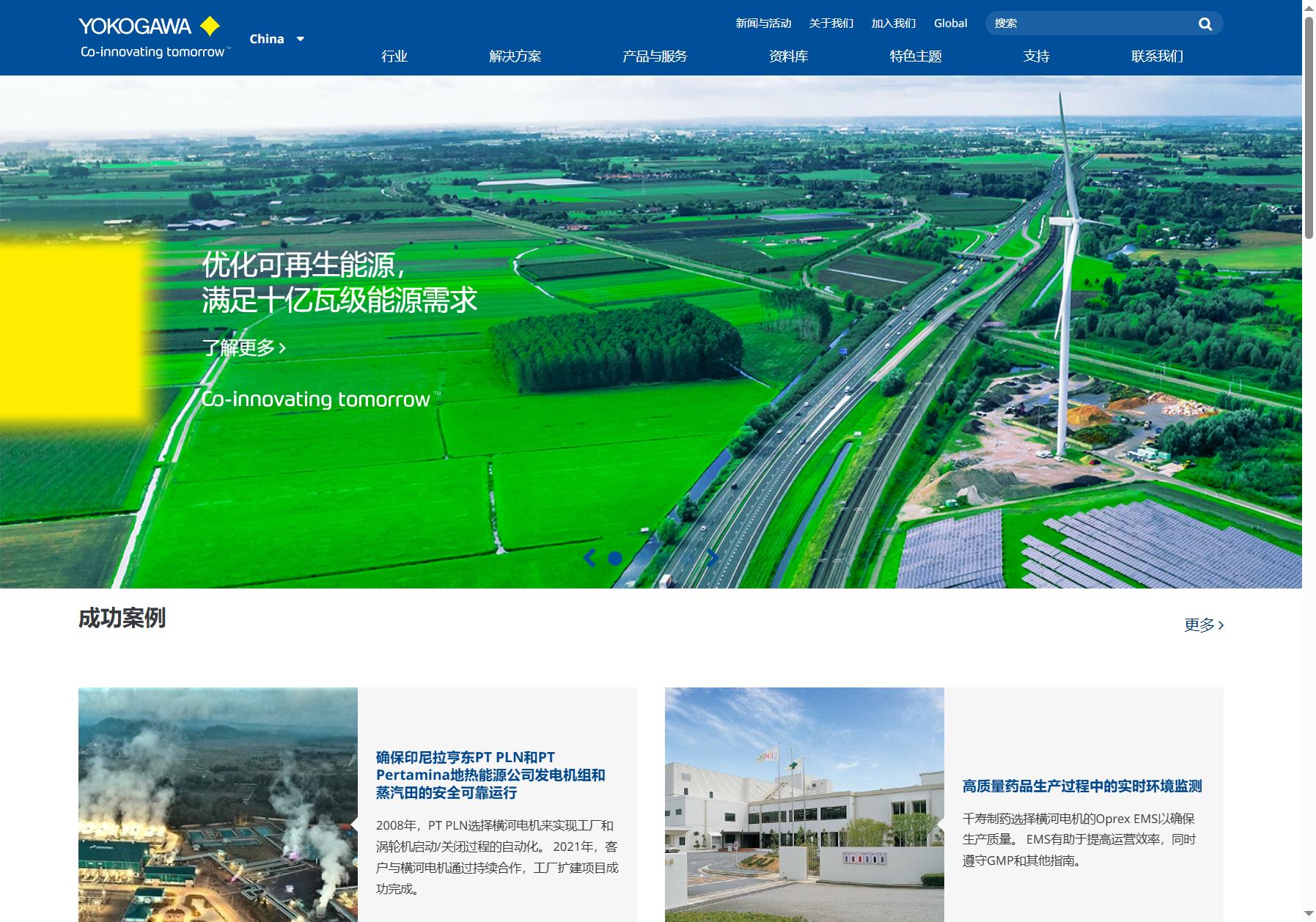This screenshot has width=1316, height=922.
Task: Open the PT PLN和PT Pertamina case title
Action: [490, 775]
